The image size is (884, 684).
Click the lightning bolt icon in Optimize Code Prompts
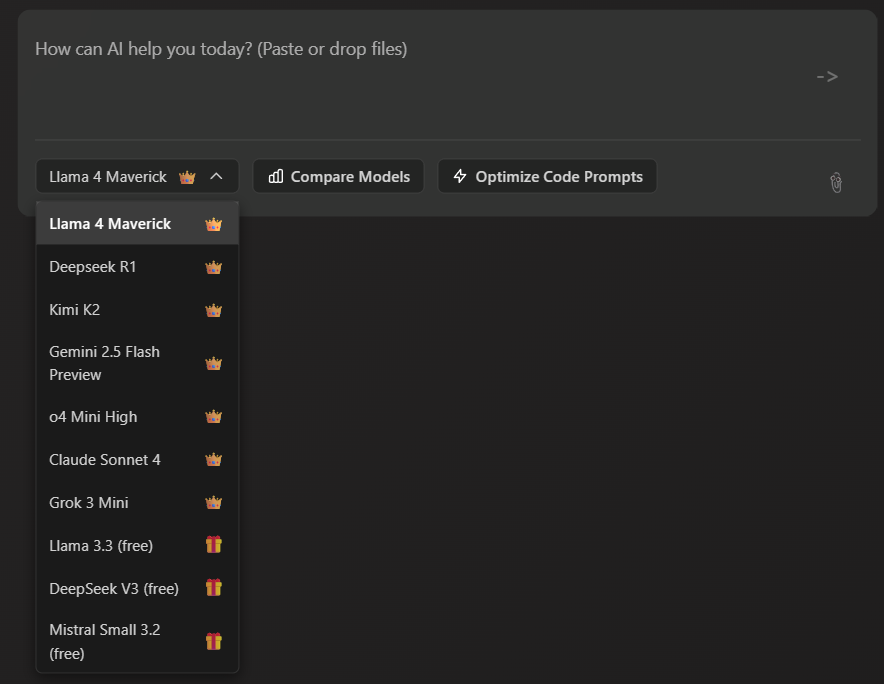[460, 176]
